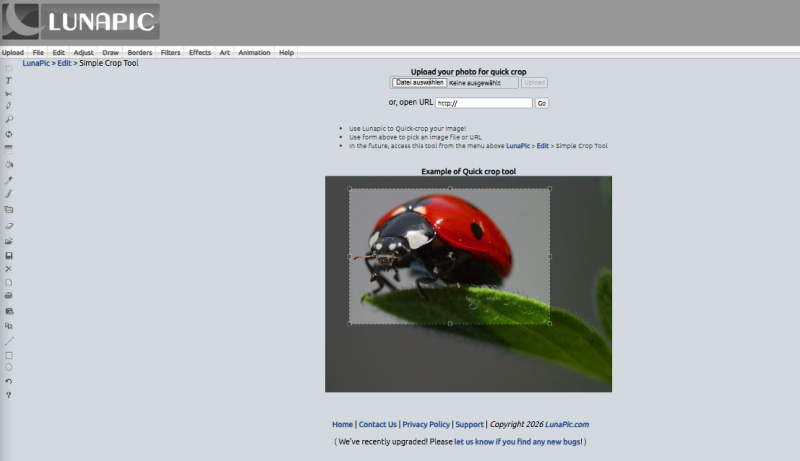
Task: Click the printer icon
Action: (x=9, y=296)
